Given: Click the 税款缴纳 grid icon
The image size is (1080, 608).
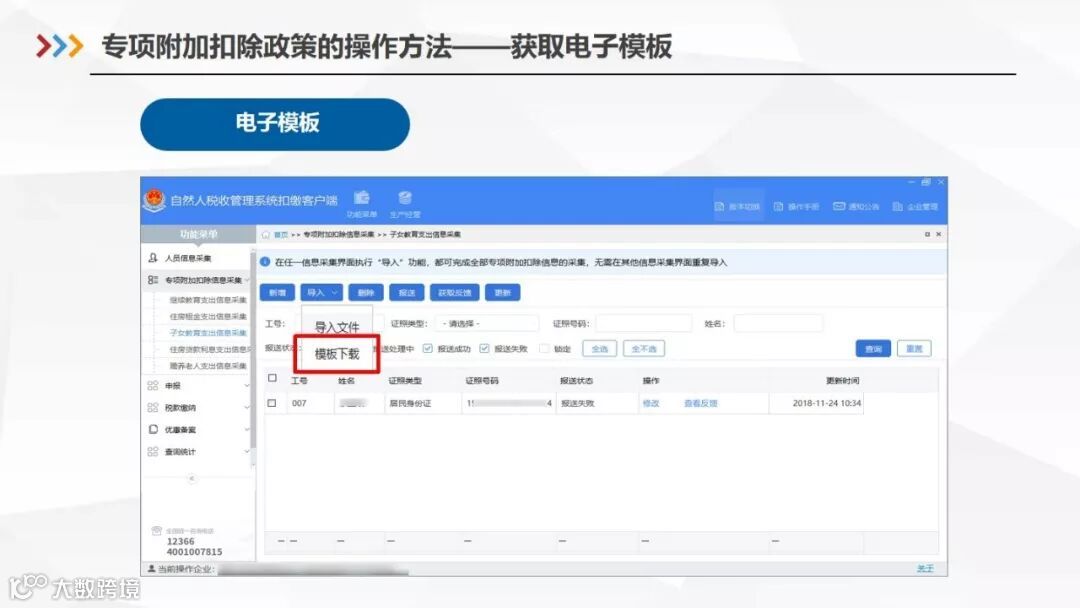Looking at the screenshot, I should pyautogui.click(x=153, y=408).
